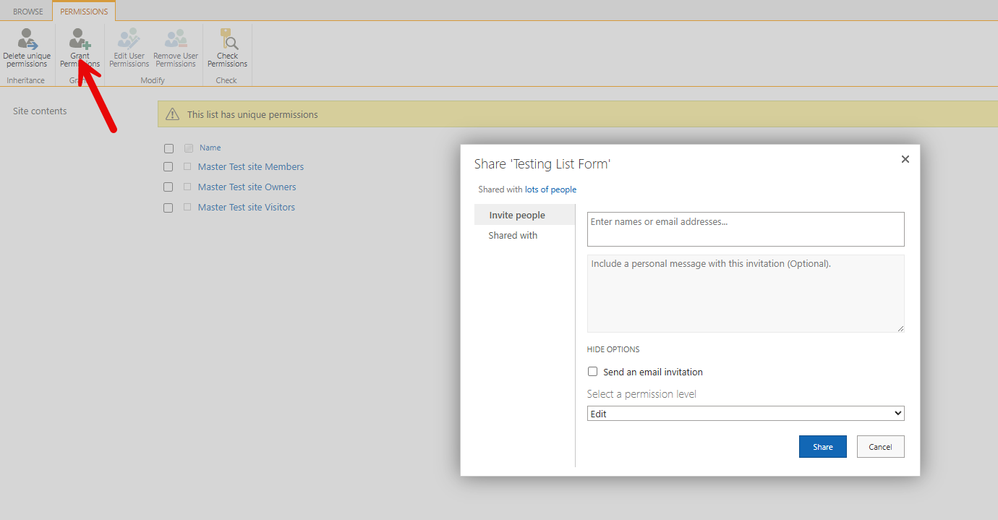Click the blue Share button
Image resolution: width=998 pixels, height=520 pixels.
[x=822, y=447]
